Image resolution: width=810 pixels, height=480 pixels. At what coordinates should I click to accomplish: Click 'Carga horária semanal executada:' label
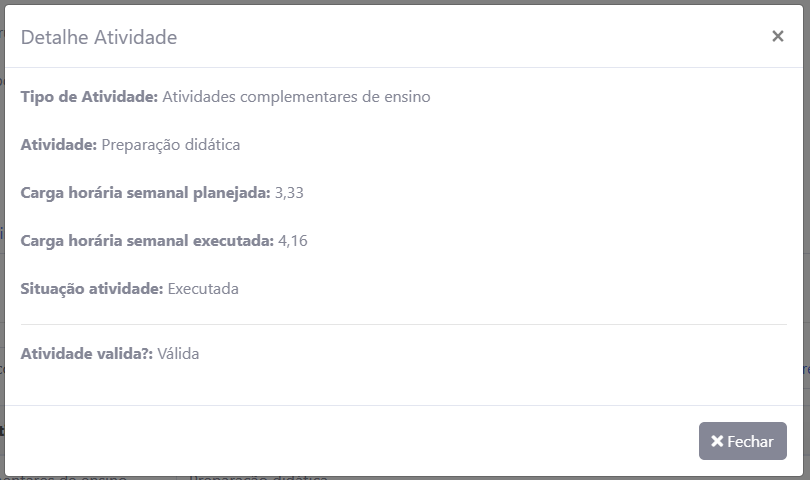point(147,241)
